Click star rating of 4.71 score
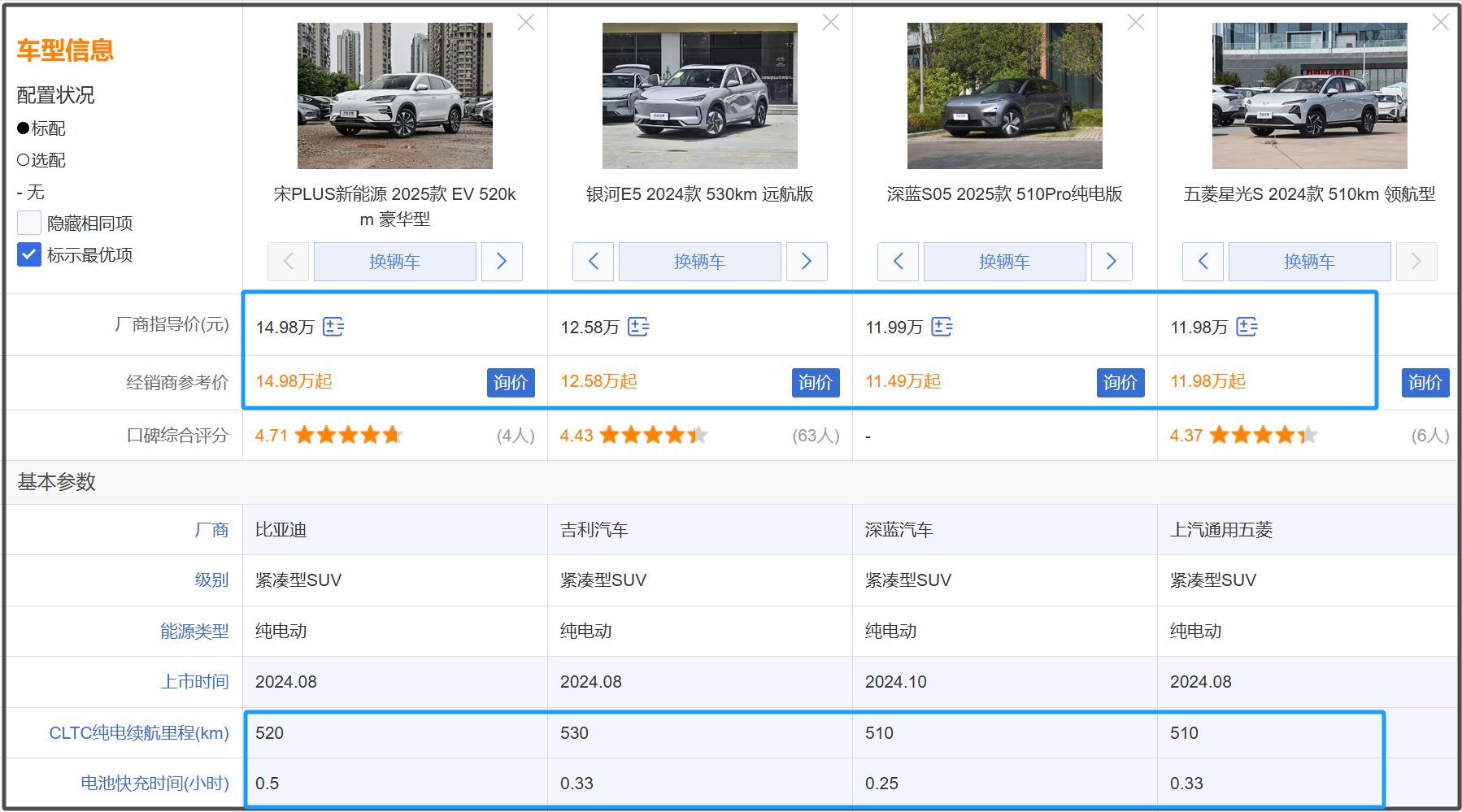Viewport: 1462px width, 812px height. (x=349, y=435)
